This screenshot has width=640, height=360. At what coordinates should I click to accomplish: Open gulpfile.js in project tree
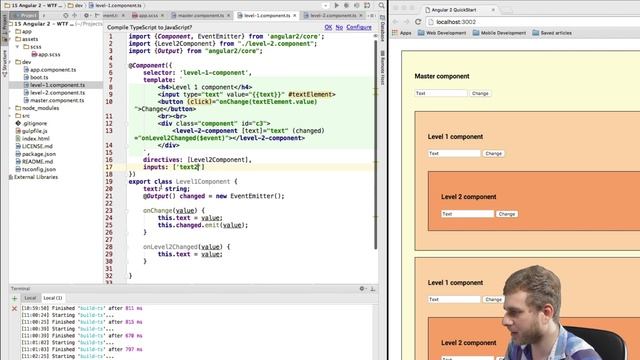click(31, 131)
